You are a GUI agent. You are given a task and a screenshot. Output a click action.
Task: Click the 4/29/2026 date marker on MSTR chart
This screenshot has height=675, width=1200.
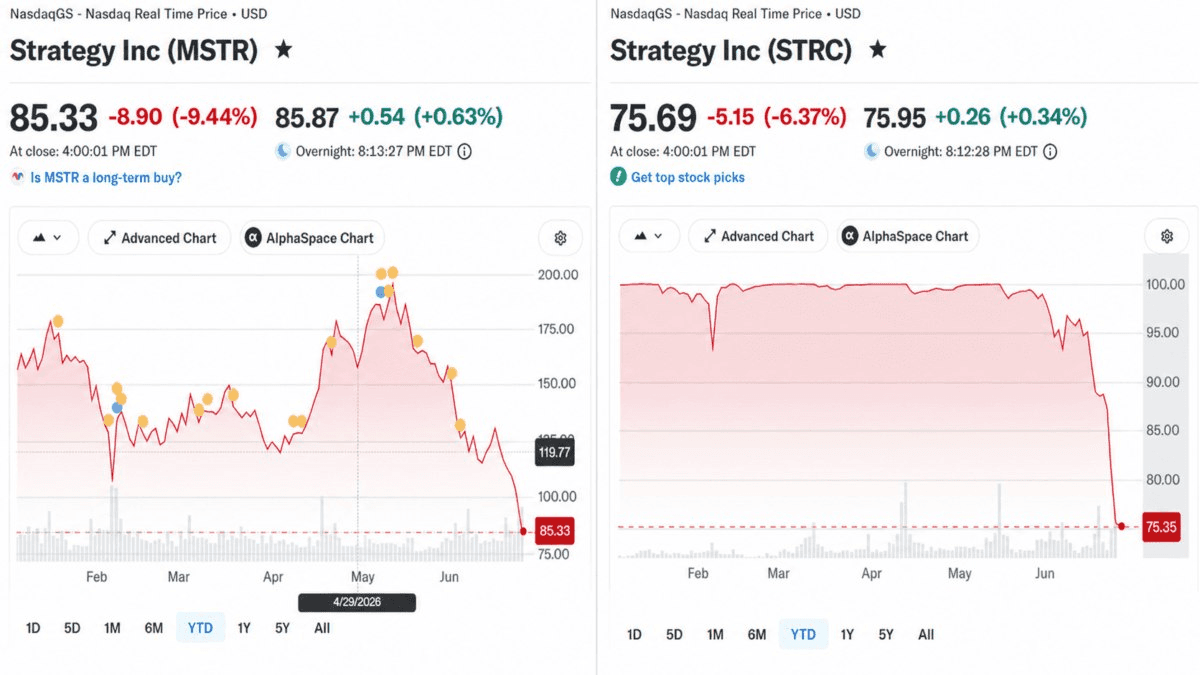(x=357, y=602)
